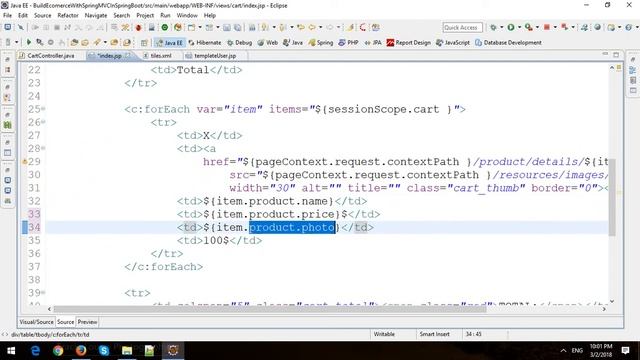Switch to the Report Design perspective
This screenshot has height=360, width=640.
tap(408, 42)
